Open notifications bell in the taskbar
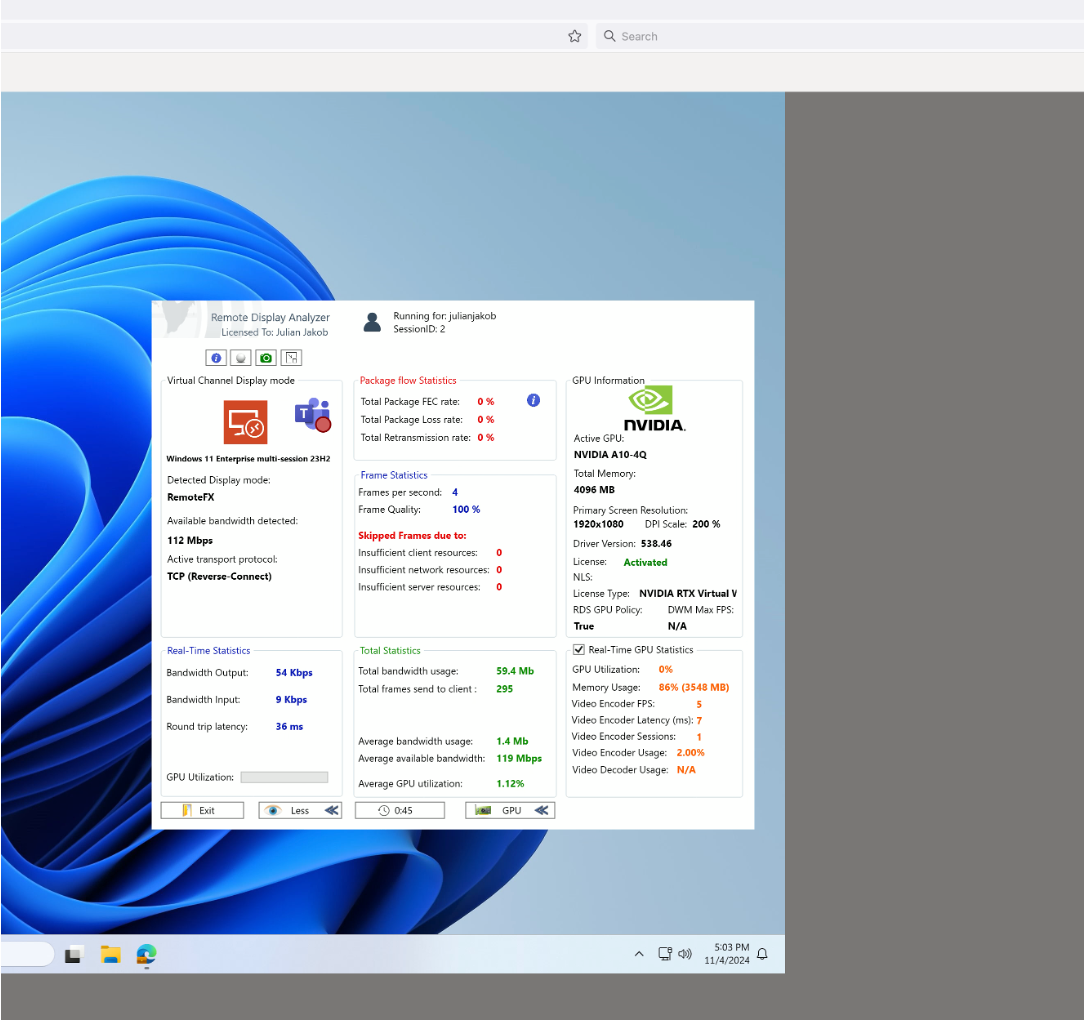 click(x=762, y=954)
